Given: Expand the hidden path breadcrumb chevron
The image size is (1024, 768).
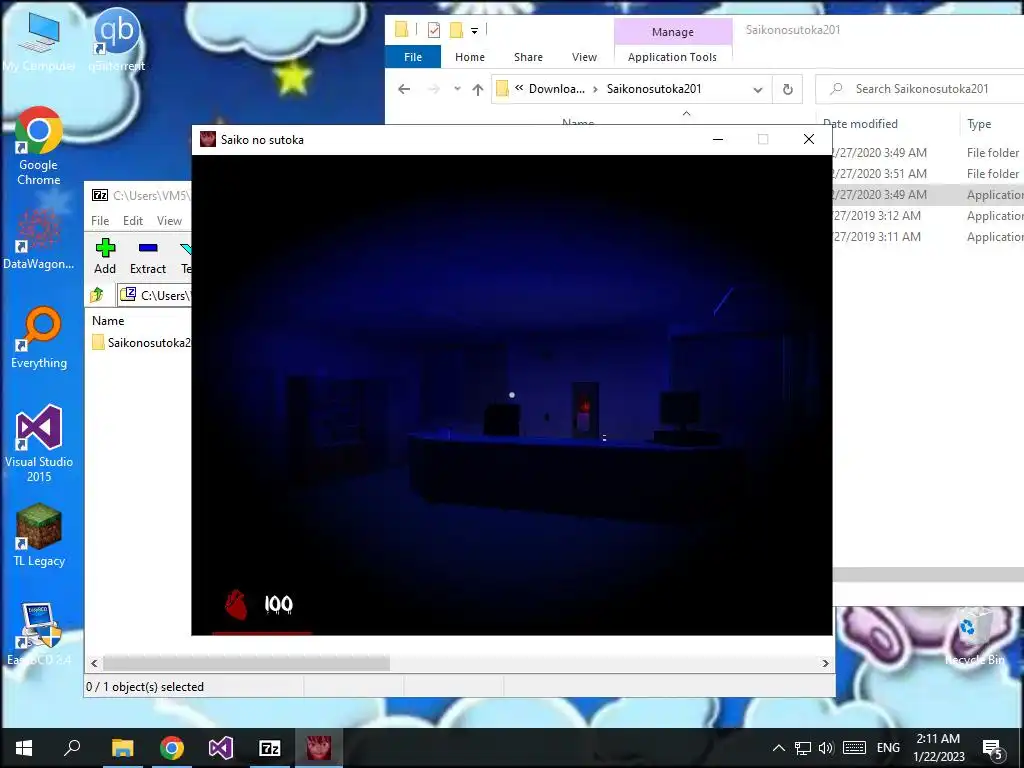Looking at the screenshot, I should (x=519, y=88).
